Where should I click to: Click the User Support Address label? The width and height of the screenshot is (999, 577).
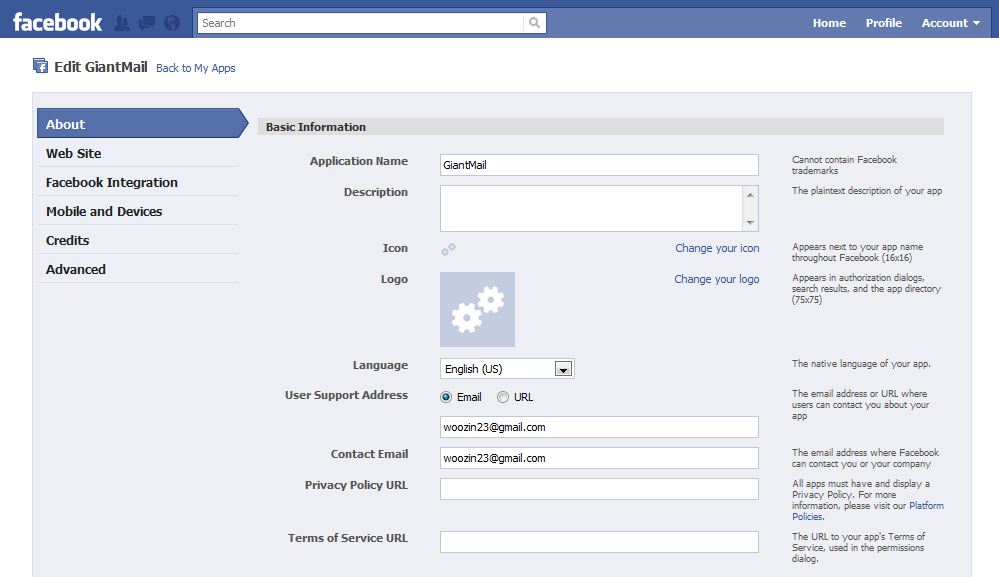pos(346,395)
